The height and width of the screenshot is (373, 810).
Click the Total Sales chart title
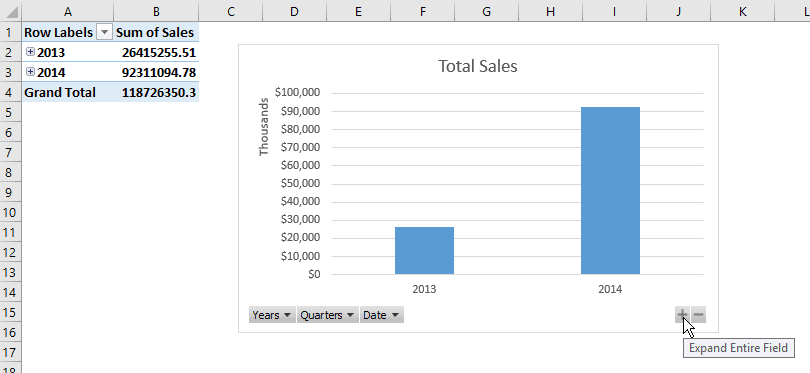point(478,66)
